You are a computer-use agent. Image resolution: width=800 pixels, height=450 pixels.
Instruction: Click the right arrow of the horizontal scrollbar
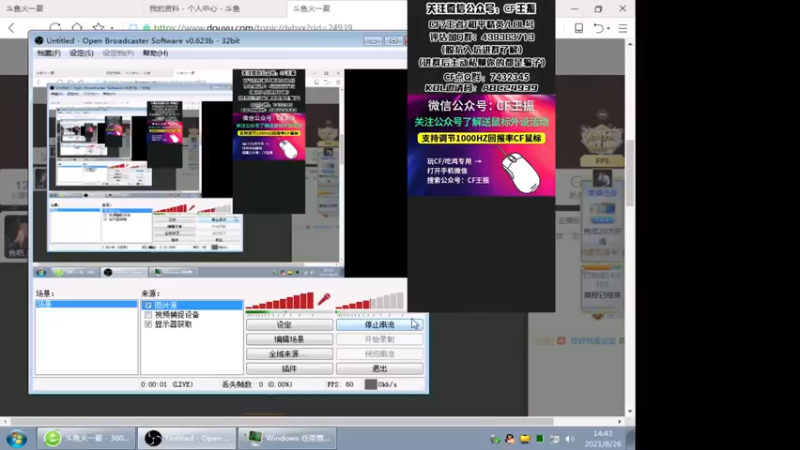(620, 422)
